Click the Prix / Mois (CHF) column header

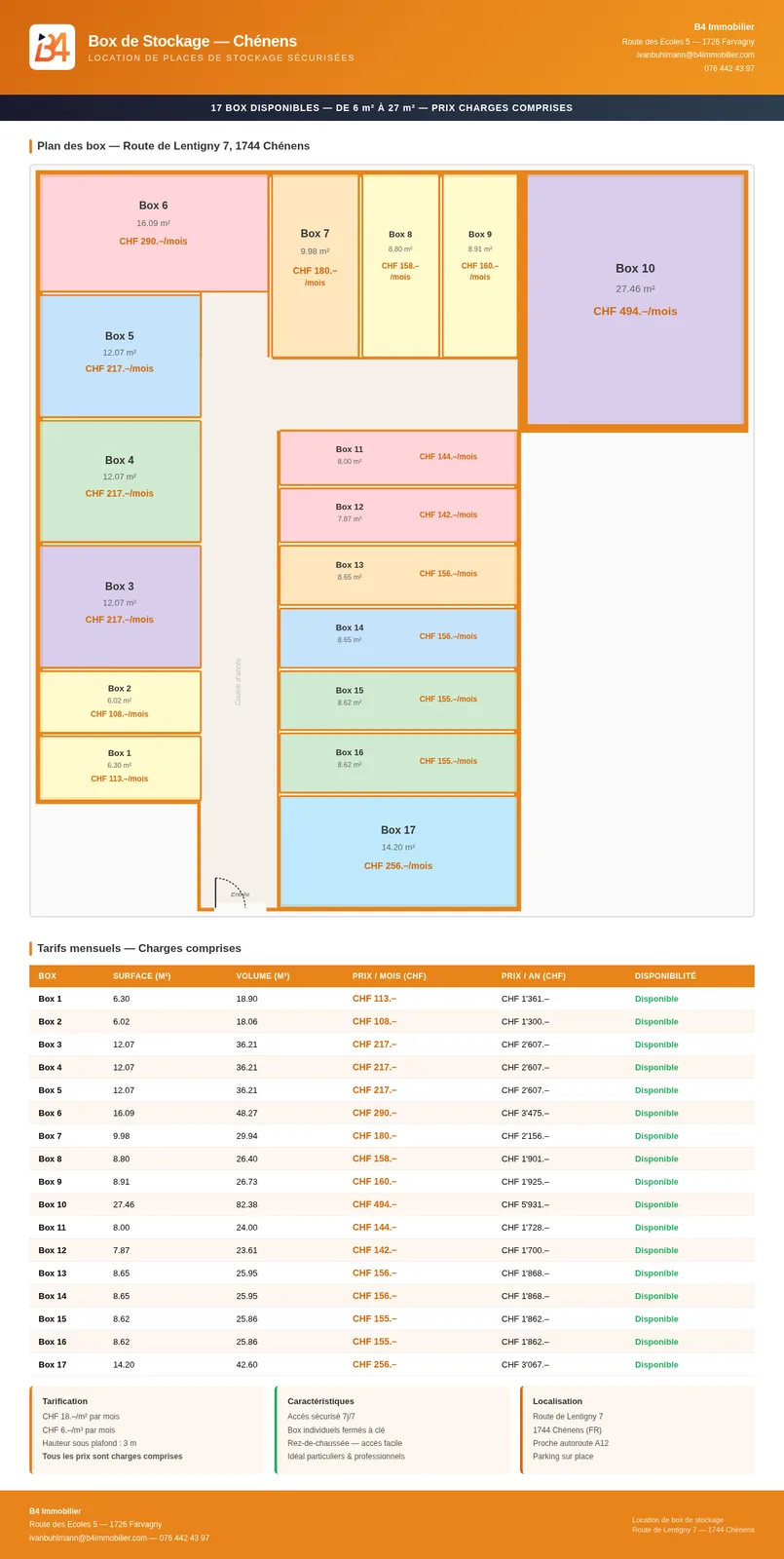[x=390, y=975]
